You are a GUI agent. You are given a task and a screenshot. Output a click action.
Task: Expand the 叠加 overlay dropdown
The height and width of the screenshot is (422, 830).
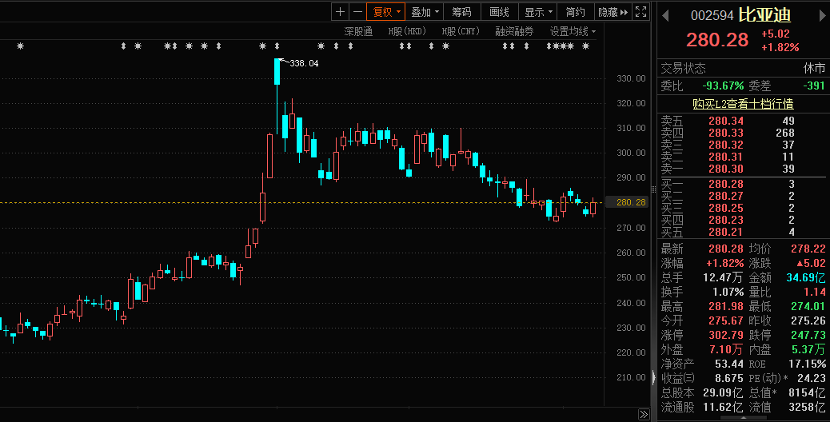point(425,12)
